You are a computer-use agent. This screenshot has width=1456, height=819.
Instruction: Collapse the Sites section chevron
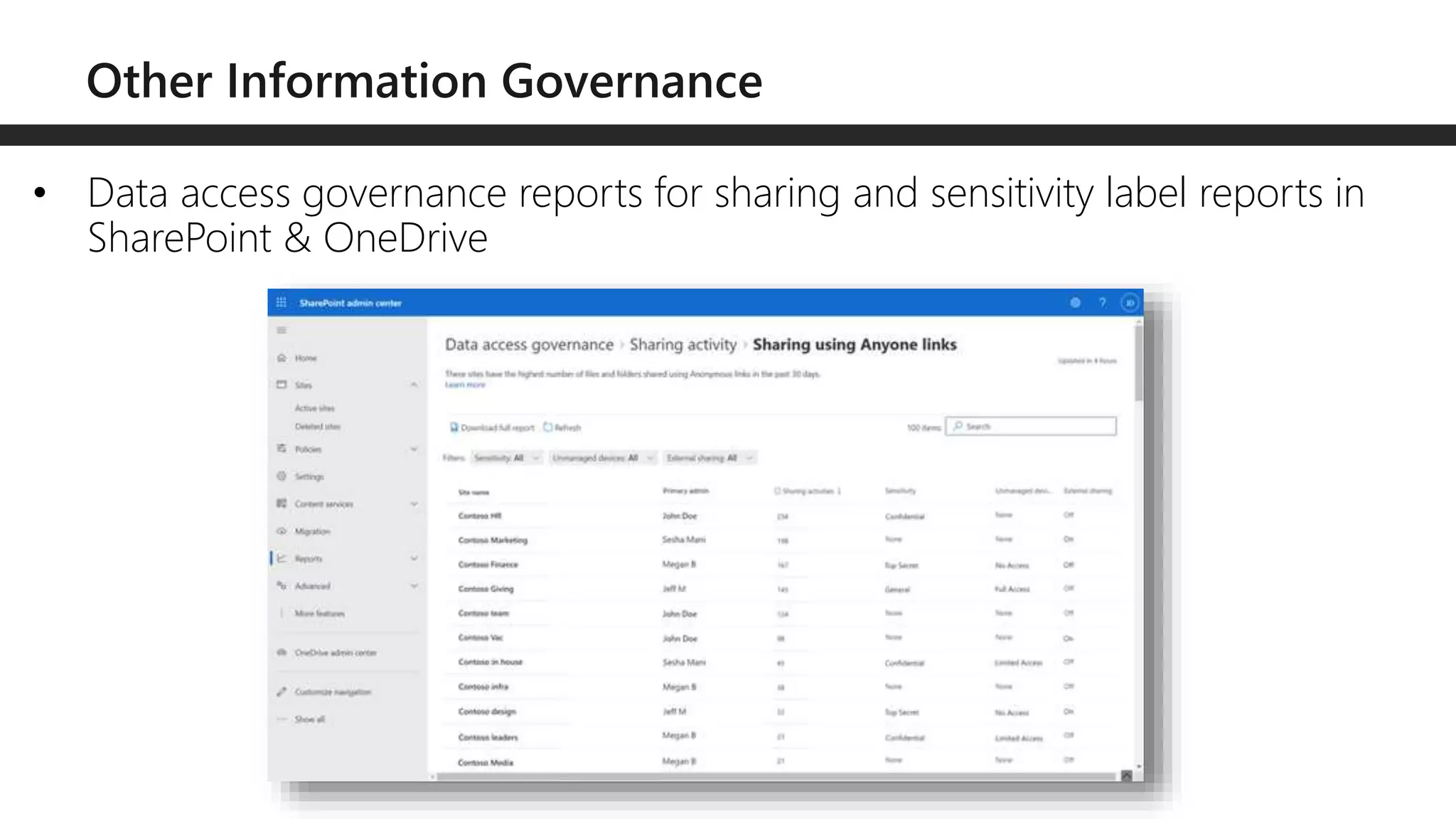[x=414, y=385]
